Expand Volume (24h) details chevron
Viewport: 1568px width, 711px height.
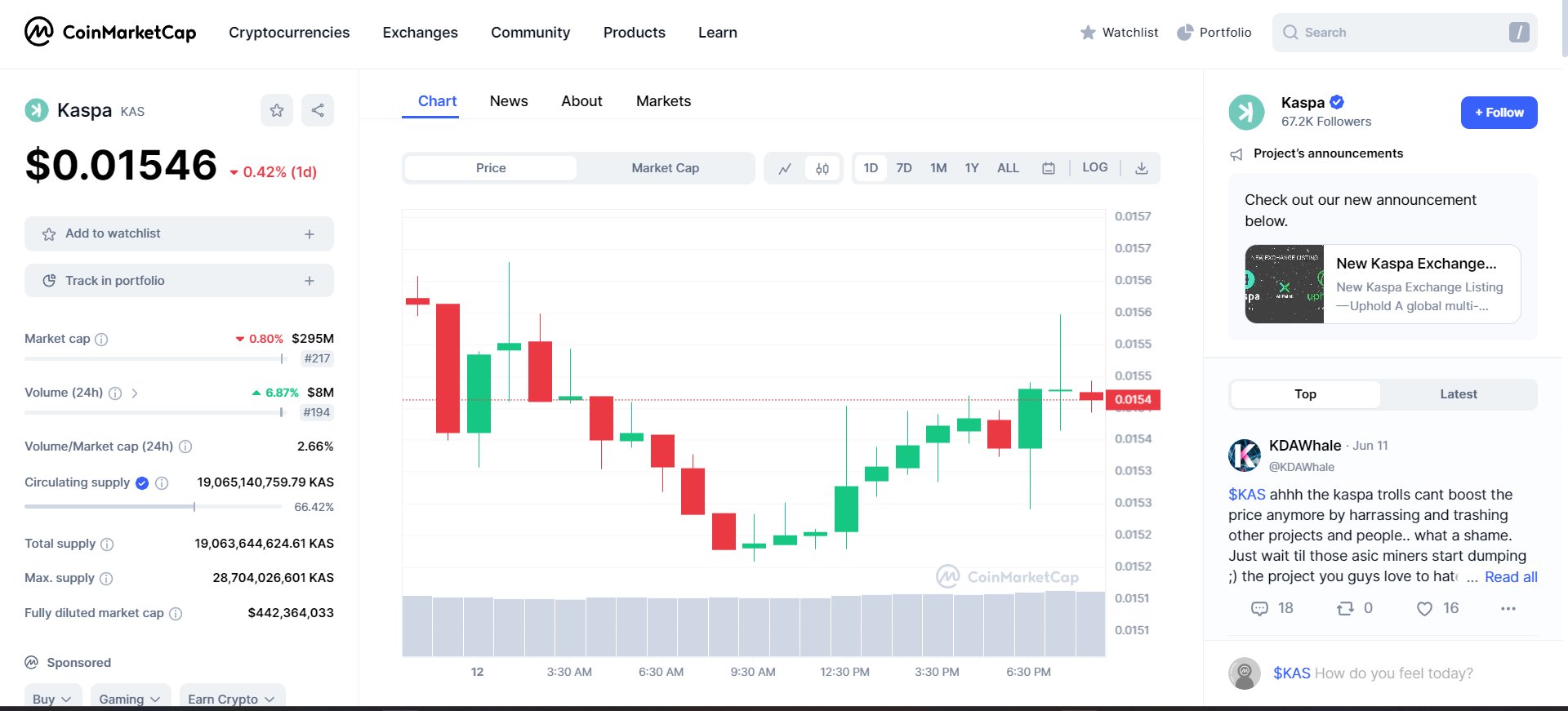135,393
